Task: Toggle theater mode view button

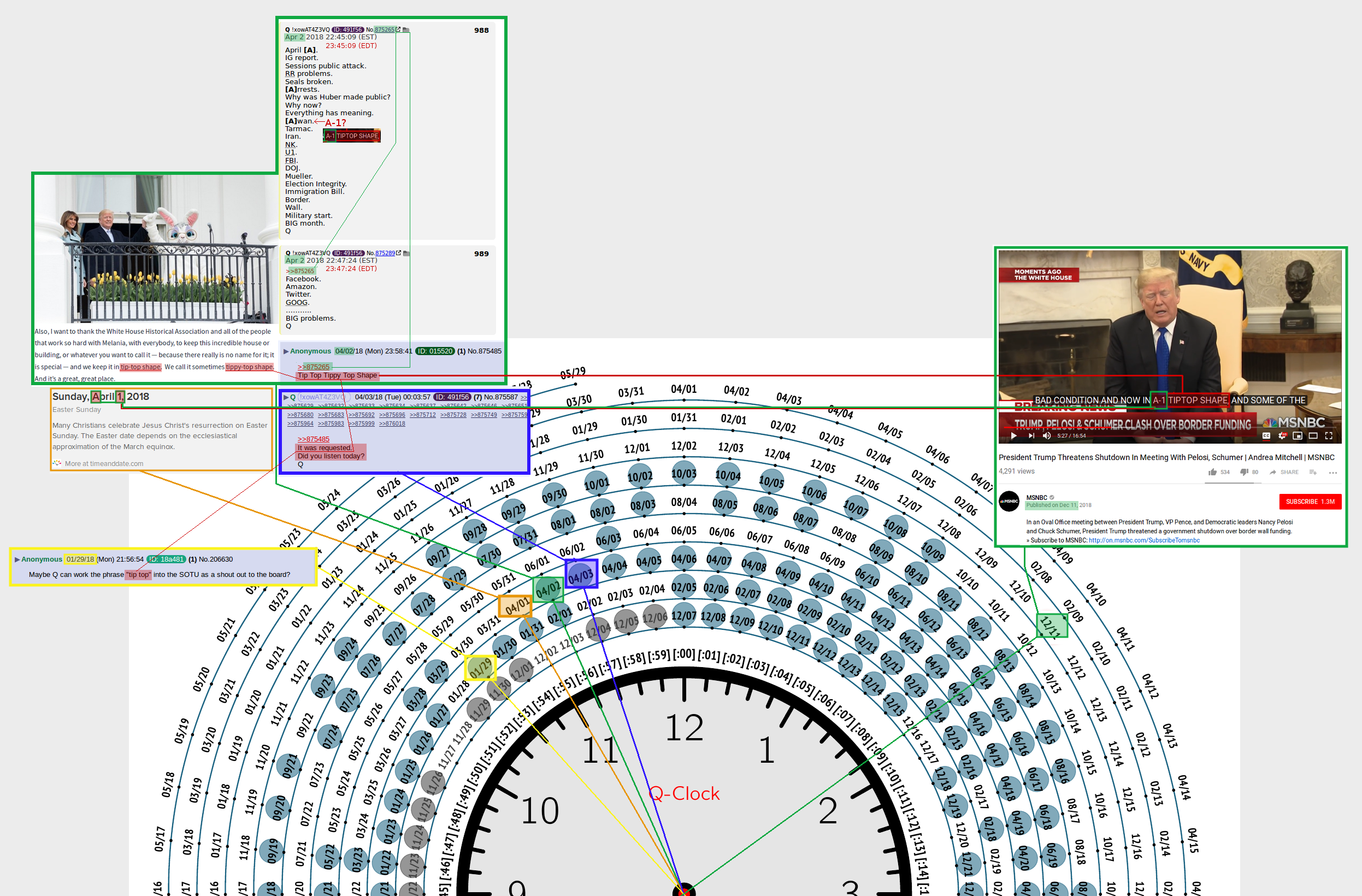Action: 1313,436
